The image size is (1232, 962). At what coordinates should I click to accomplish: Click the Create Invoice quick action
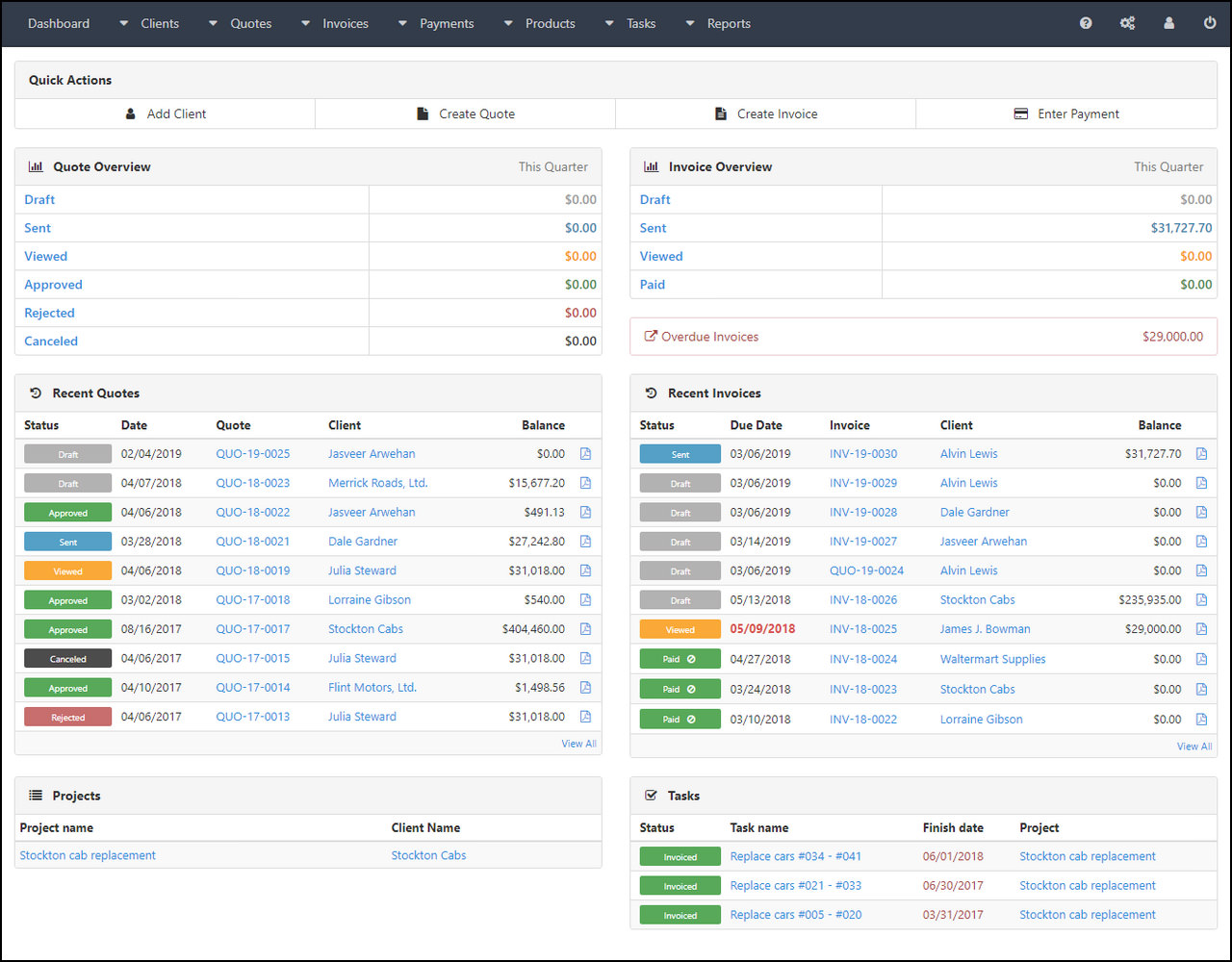click(x=765, y=114)
